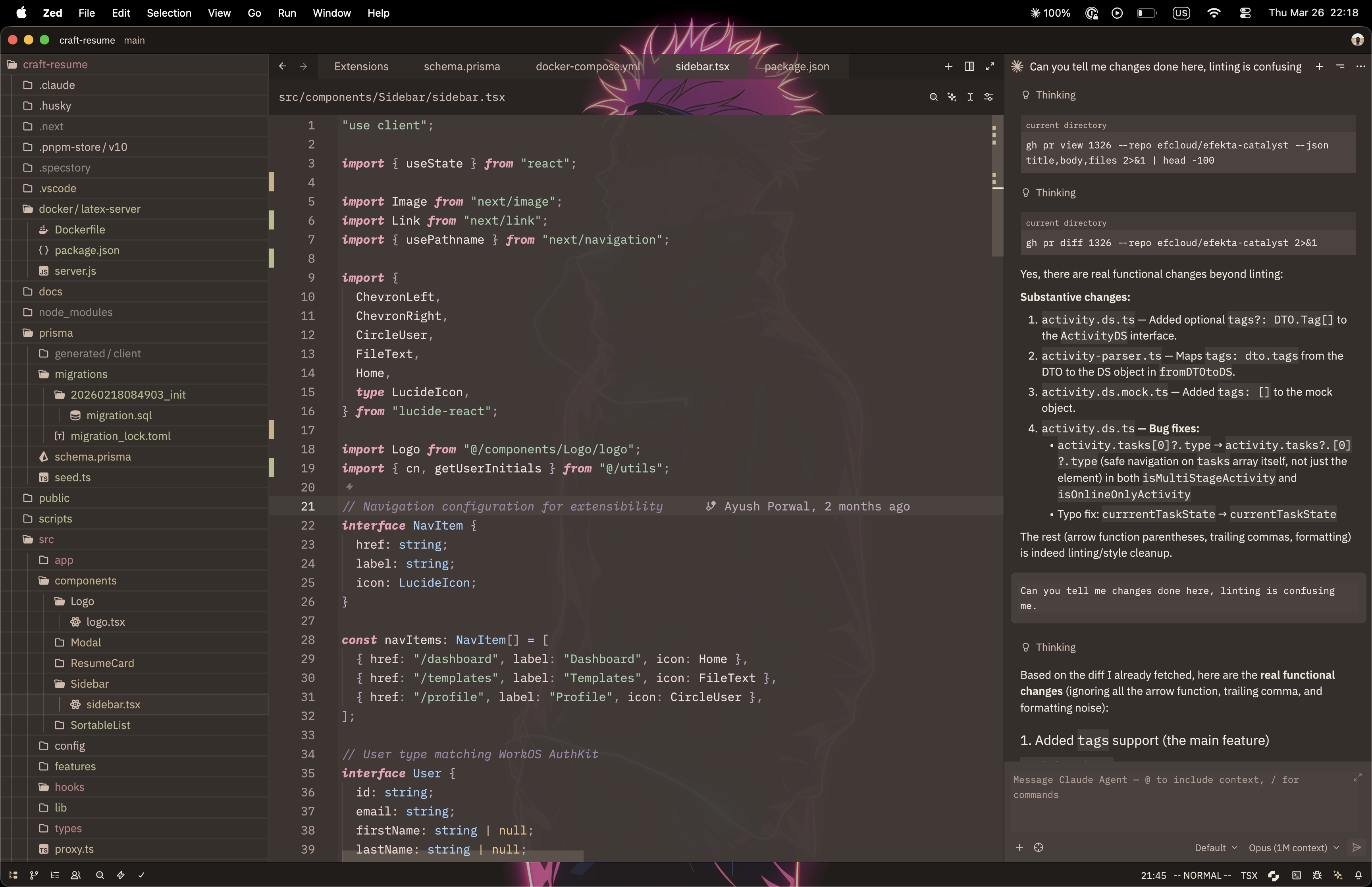The width and height of the screenshot is (1372, 887).
Task: Toggle the selections text-cursor icon in editor toolbar
Action: point(970,97)
